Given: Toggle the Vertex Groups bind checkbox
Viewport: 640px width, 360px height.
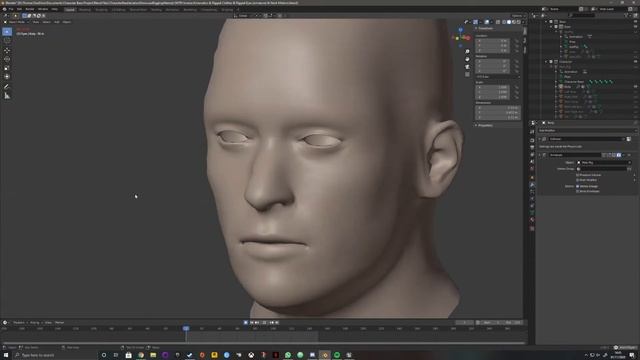Looking at the screenshot, I should [x=578, y=186].
